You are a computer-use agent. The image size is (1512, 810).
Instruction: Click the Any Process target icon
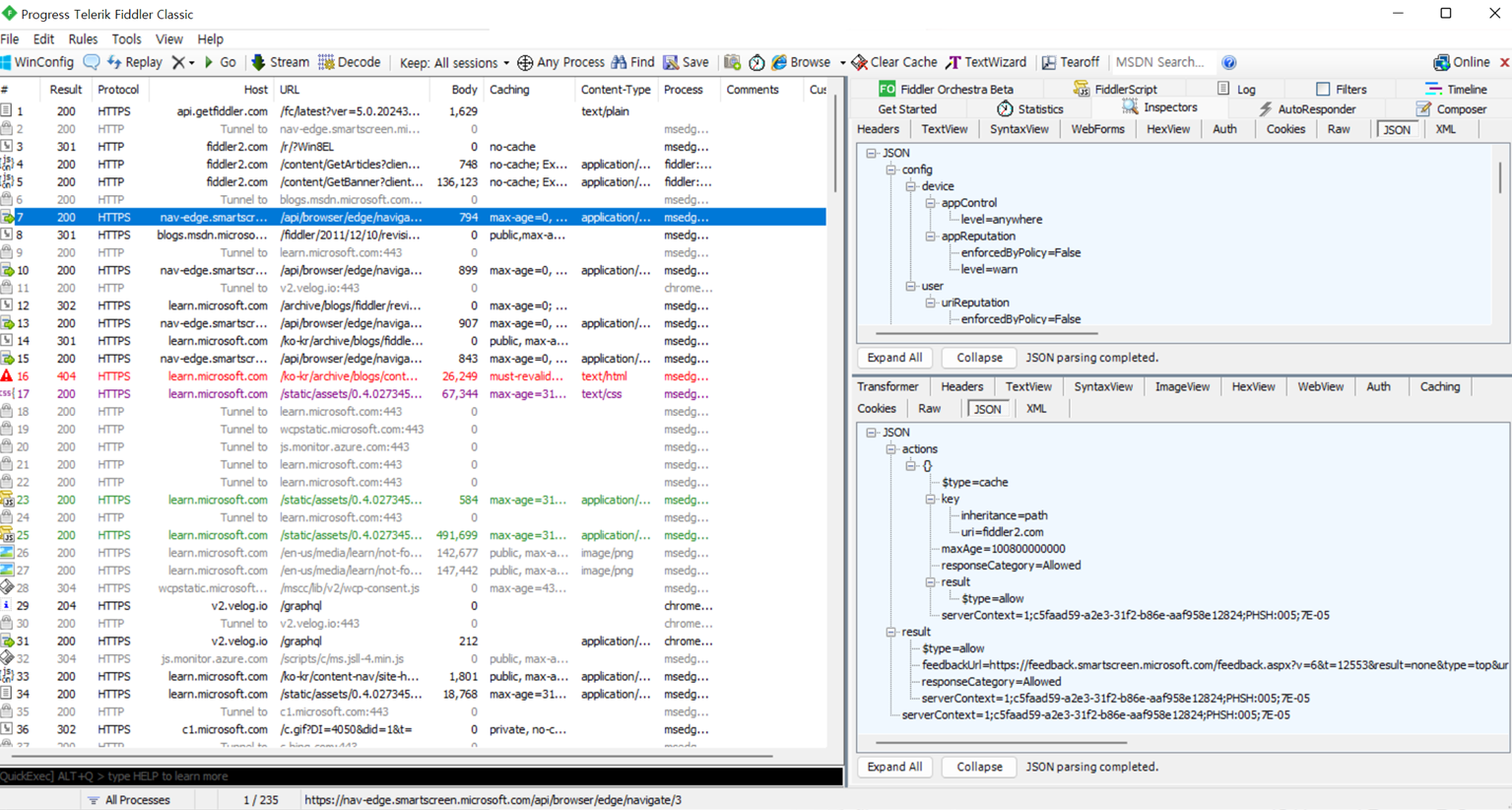pos(525,62)
